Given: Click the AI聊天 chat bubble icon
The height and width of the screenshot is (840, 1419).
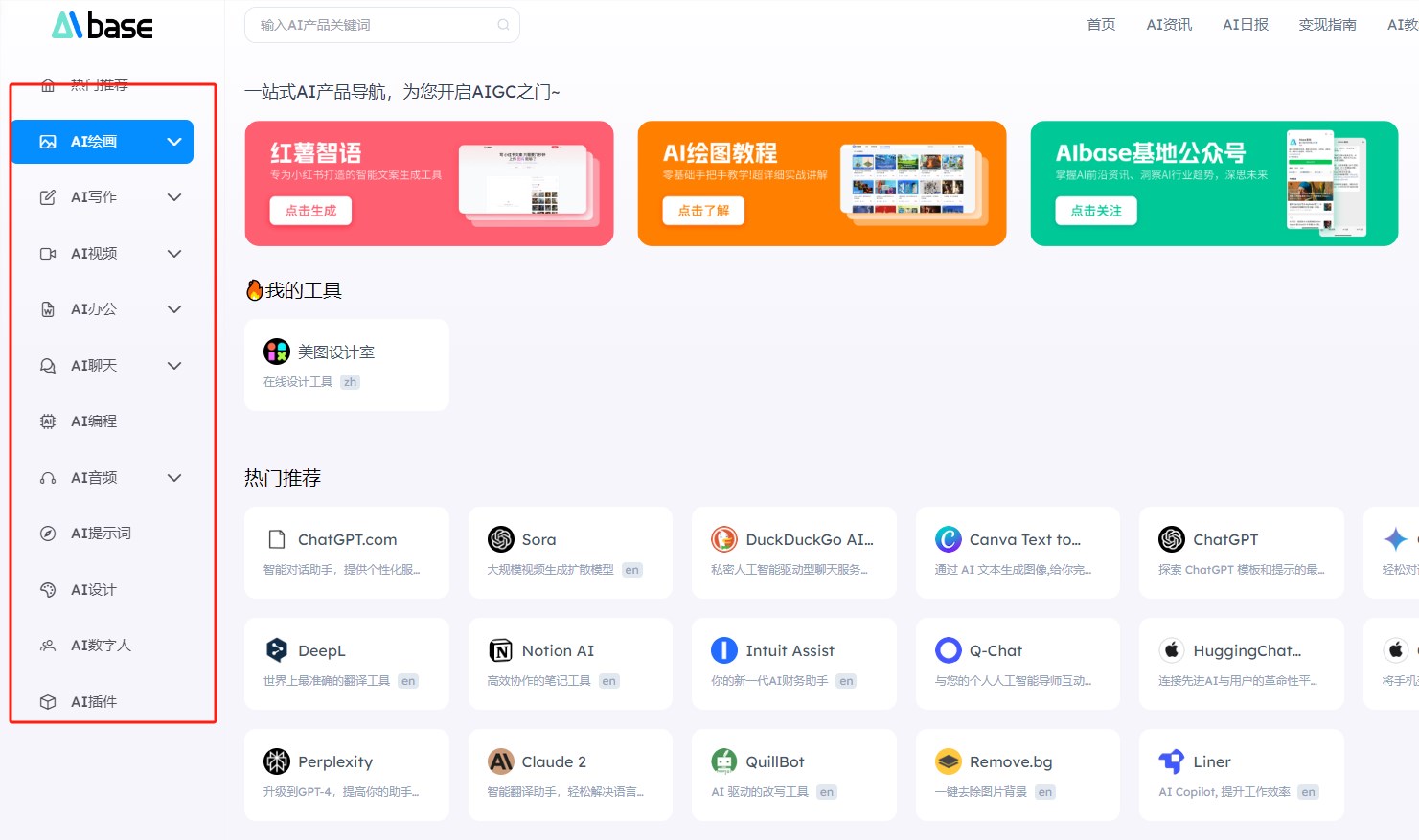Looking at the screenshot, I should click(48, 366).
